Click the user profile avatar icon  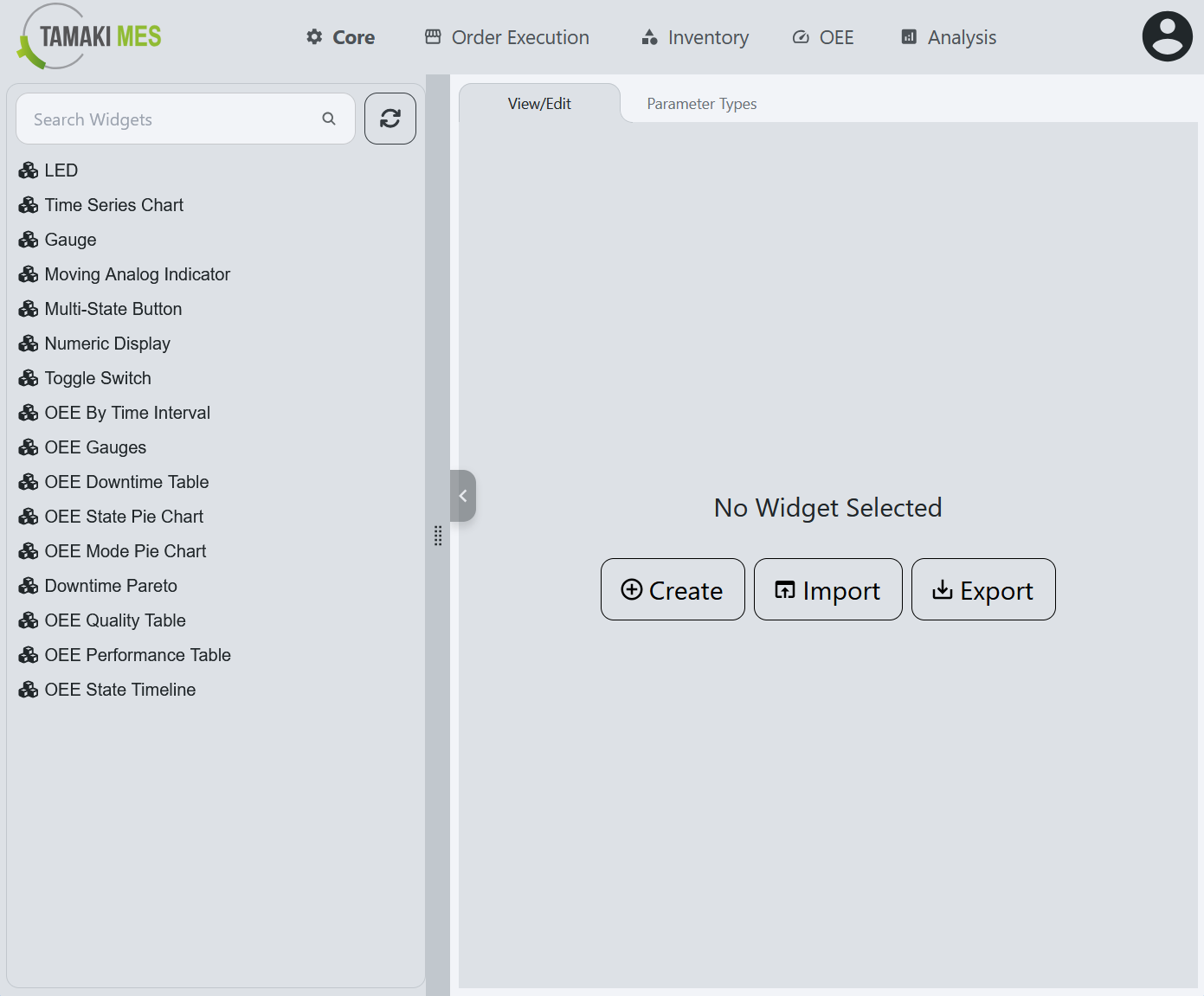pos(1167,36)
